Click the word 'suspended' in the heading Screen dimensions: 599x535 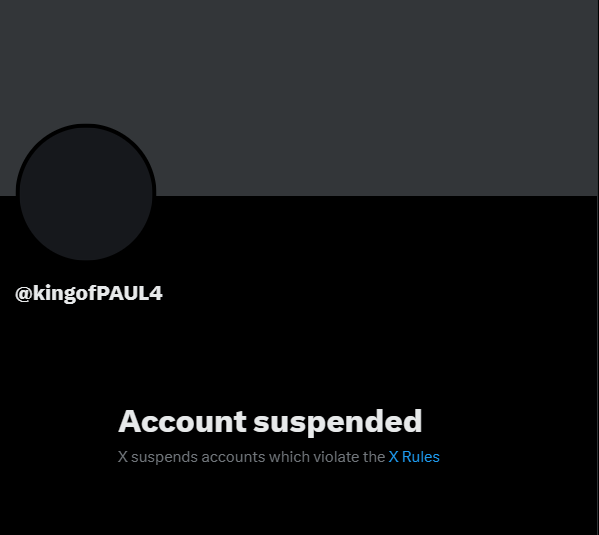coord(338,422)
